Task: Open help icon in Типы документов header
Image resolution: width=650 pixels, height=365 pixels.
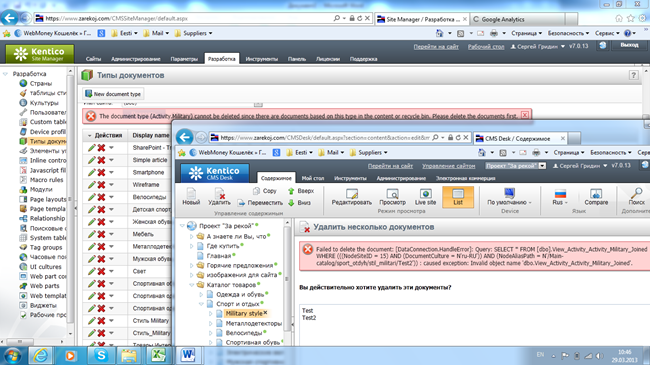Action: [x=633, y=75]
